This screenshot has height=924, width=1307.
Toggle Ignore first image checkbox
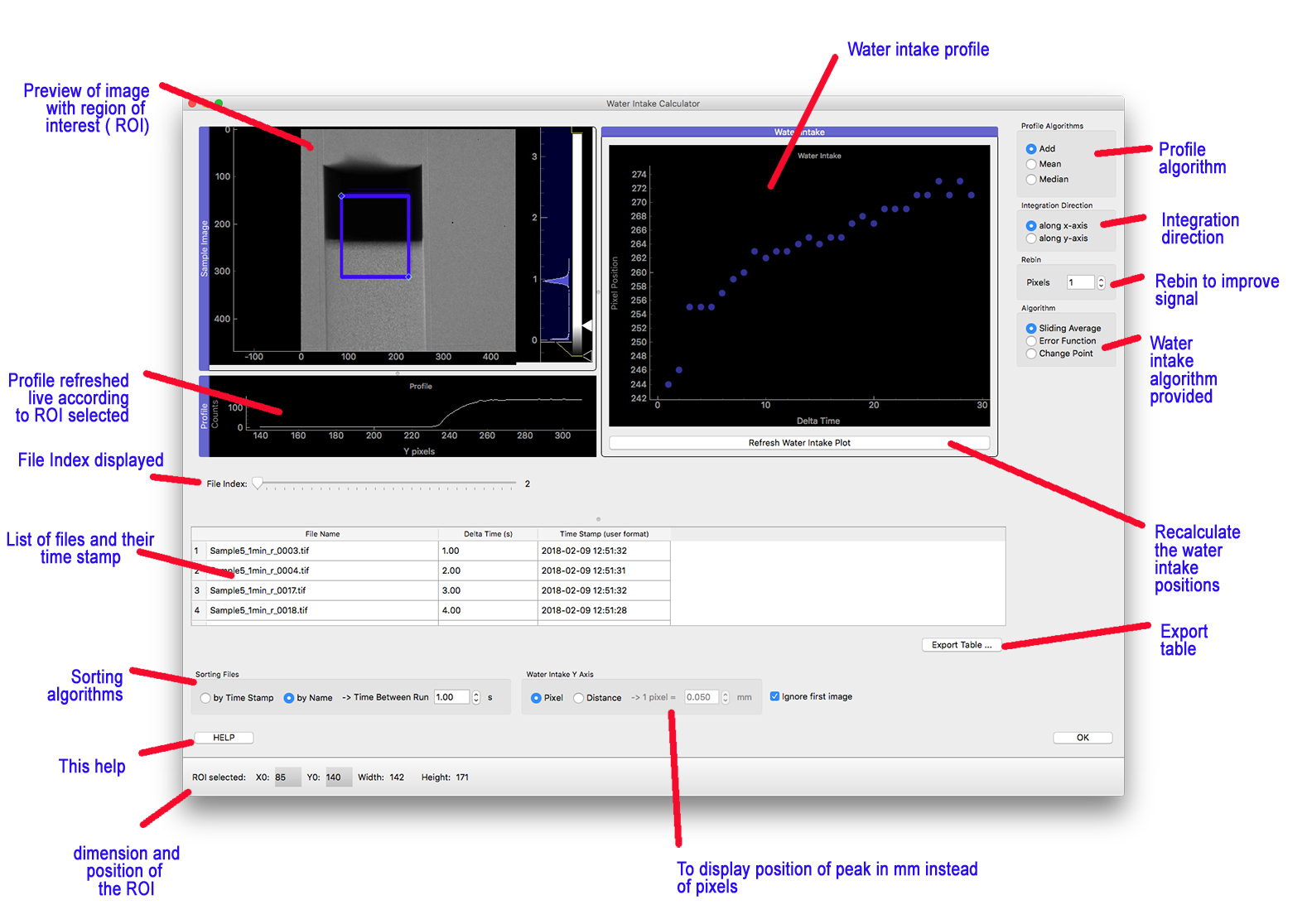[x=774, y=696]
